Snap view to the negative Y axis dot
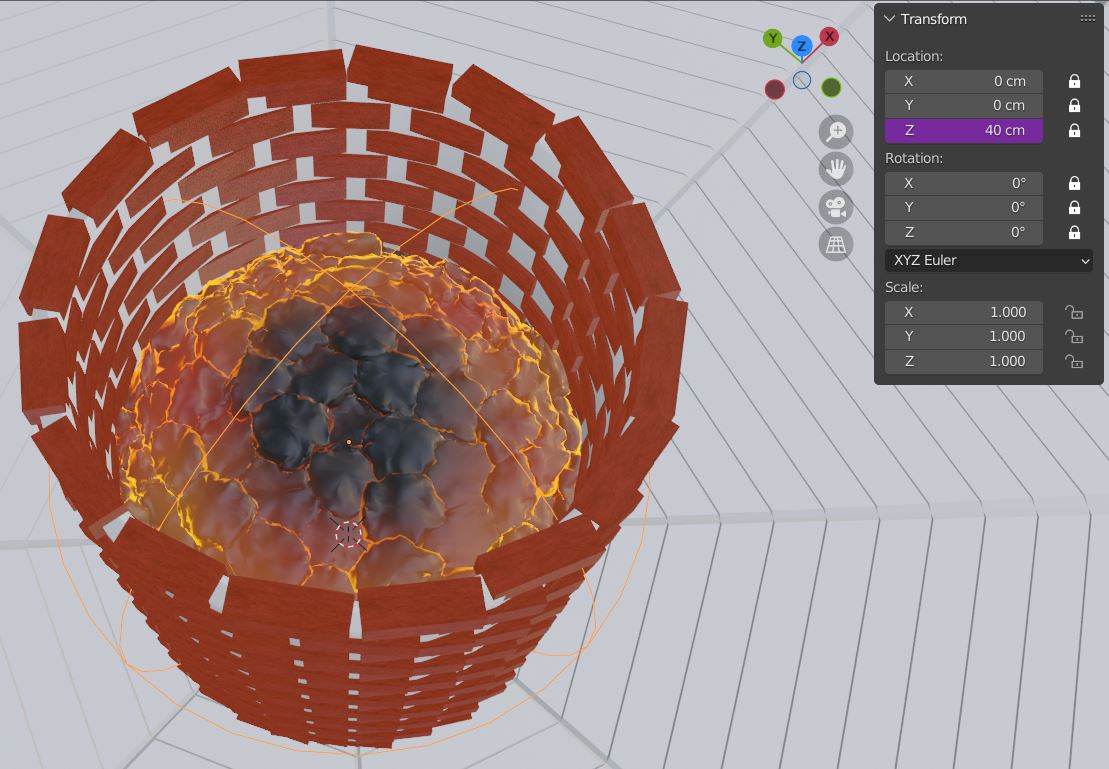Image resolution: width=1109 pixels, height=769 pixels. pos(831,88)
